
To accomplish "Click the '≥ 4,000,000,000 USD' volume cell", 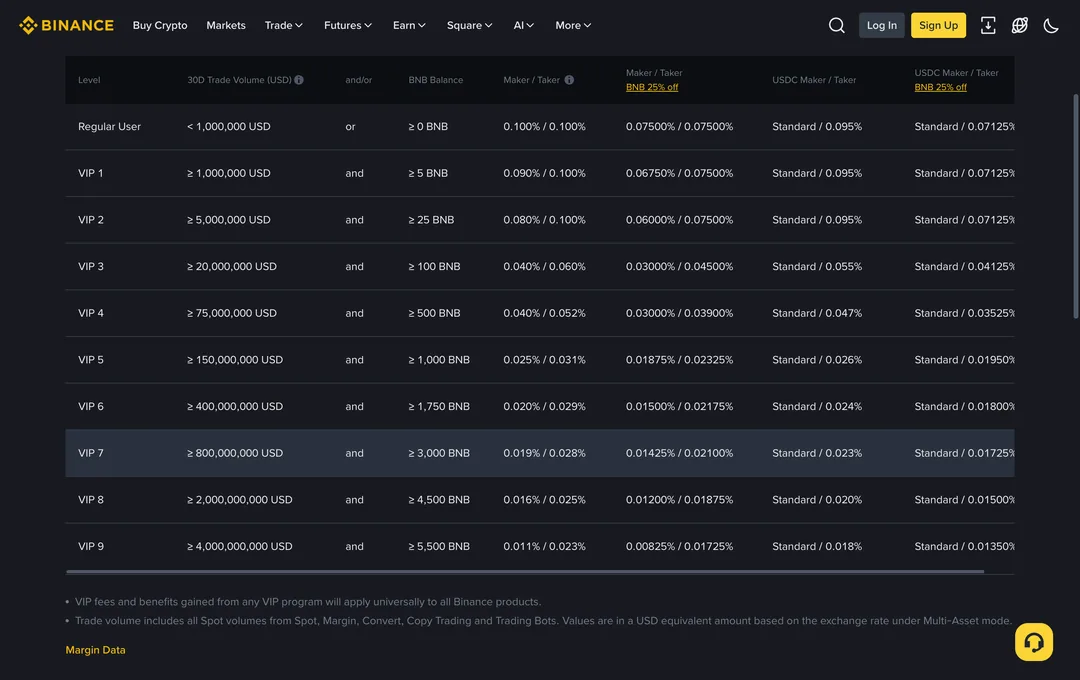I will point(240,546).
